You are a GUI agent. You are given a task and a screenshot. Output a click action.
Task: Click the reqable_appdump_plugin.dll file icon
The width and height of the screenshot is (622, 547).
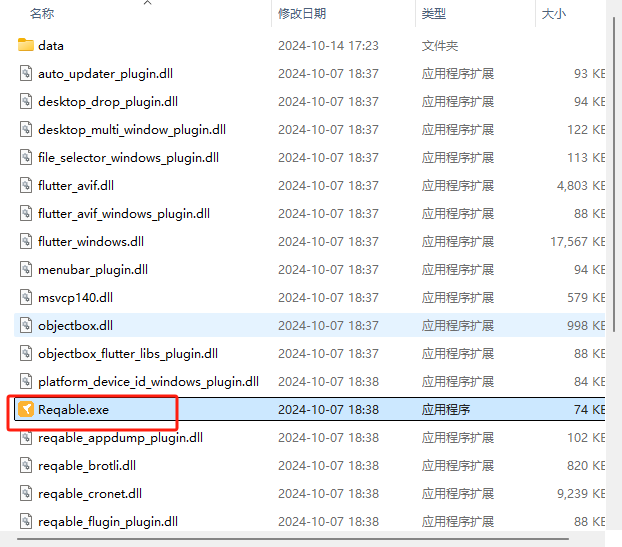point(26,438)
